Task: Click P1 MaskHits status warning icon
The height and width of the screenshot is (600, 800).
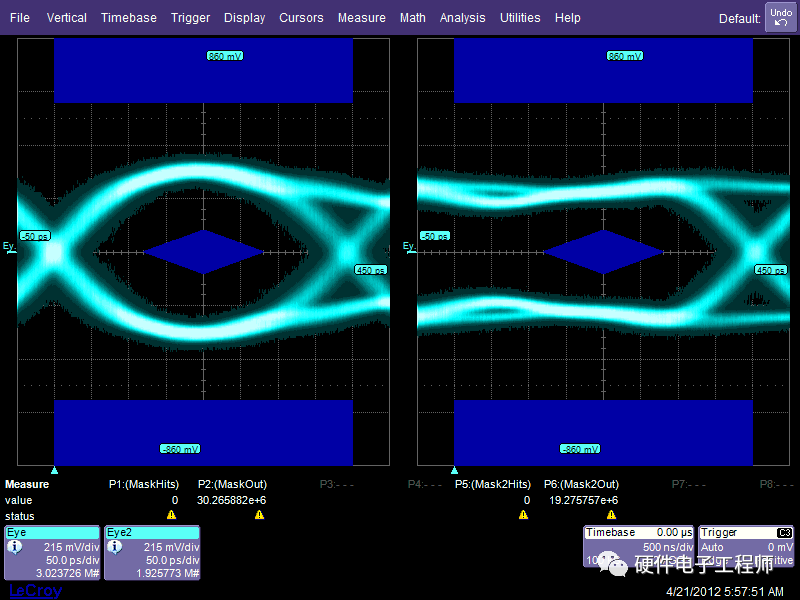Action: 171,515
